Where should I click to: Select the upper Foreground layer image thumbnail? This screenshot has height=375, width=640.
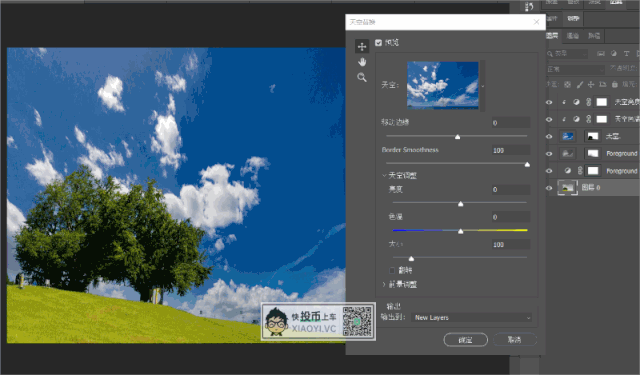point(568,153)
